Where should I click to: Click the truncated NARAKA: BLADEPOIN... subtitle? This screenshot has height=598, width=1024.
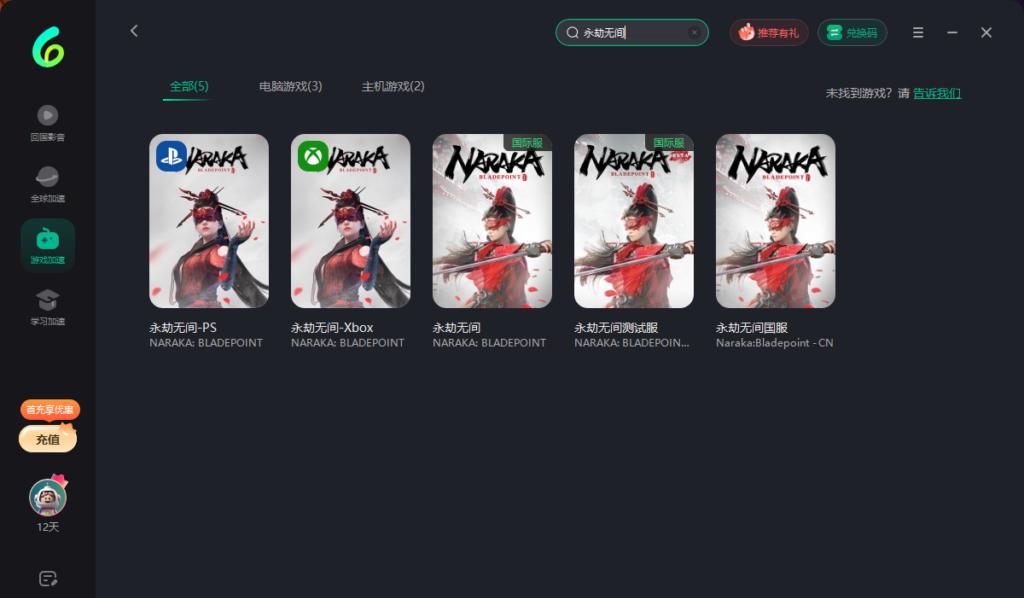coord(632,343)
